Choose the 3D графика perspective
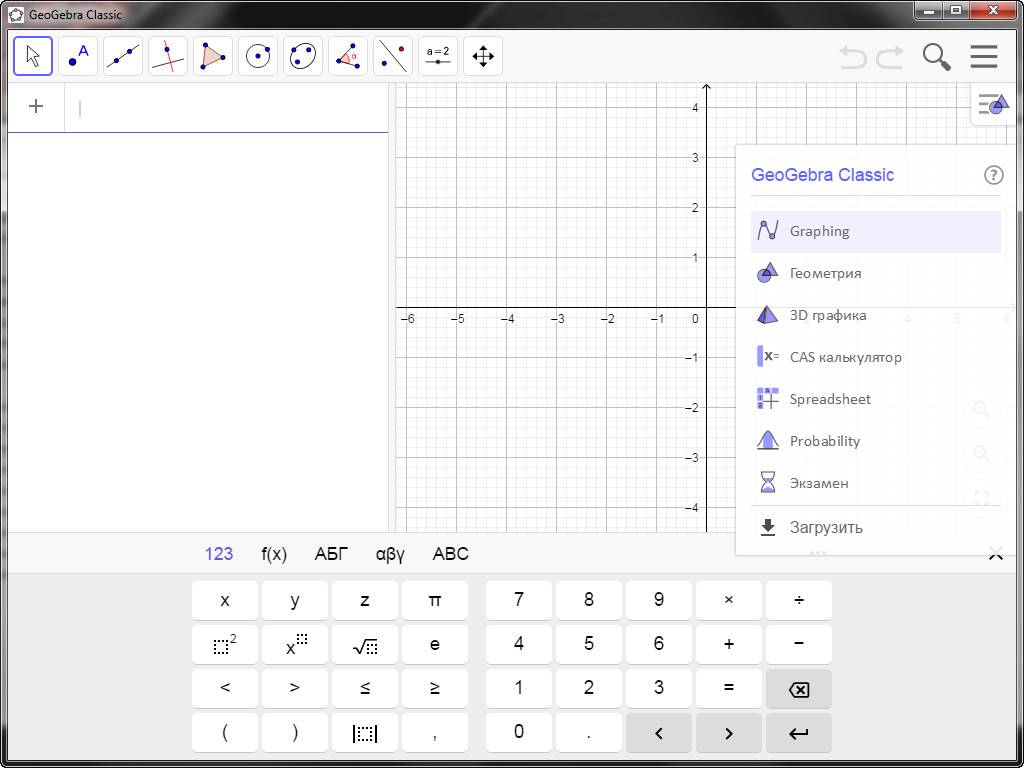 (x=875, y=315)
